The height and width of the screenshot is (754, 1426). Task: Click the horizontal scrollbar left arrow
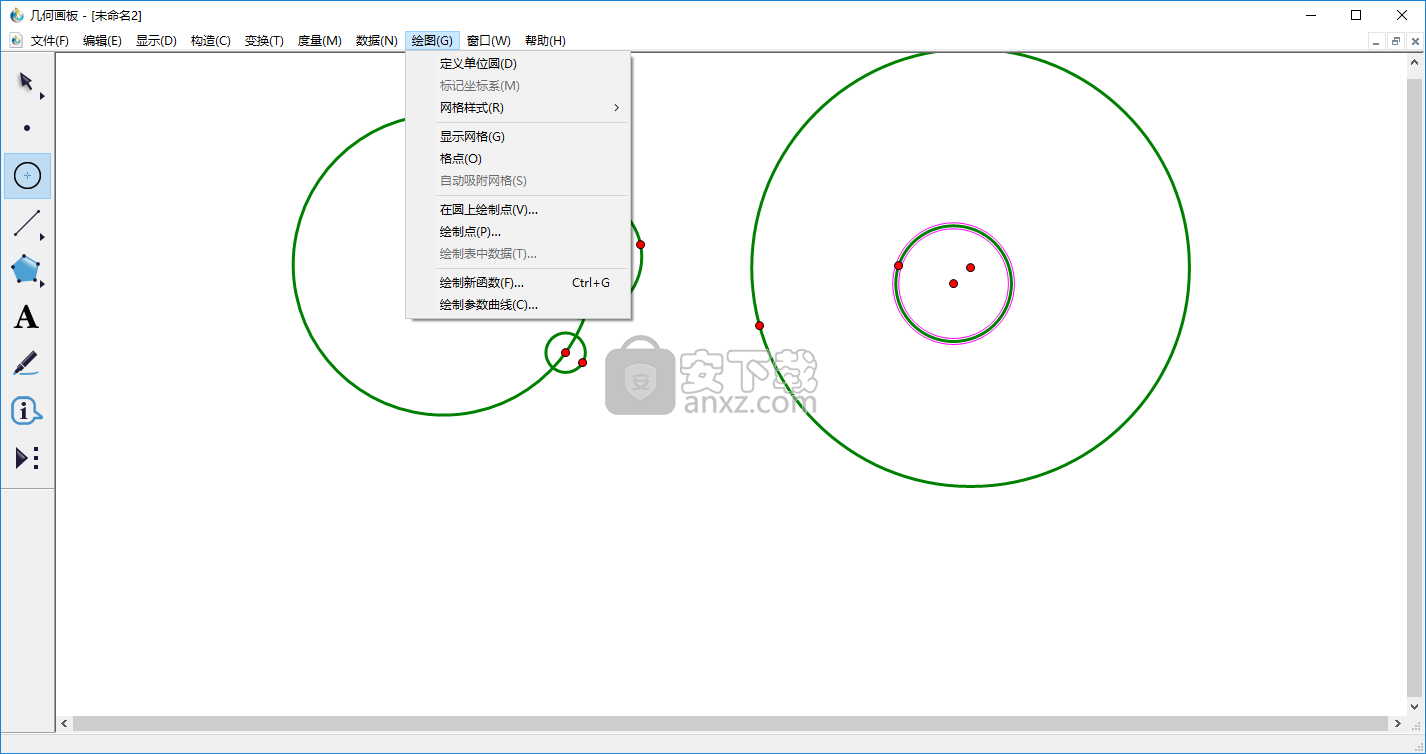pos(65,723)
